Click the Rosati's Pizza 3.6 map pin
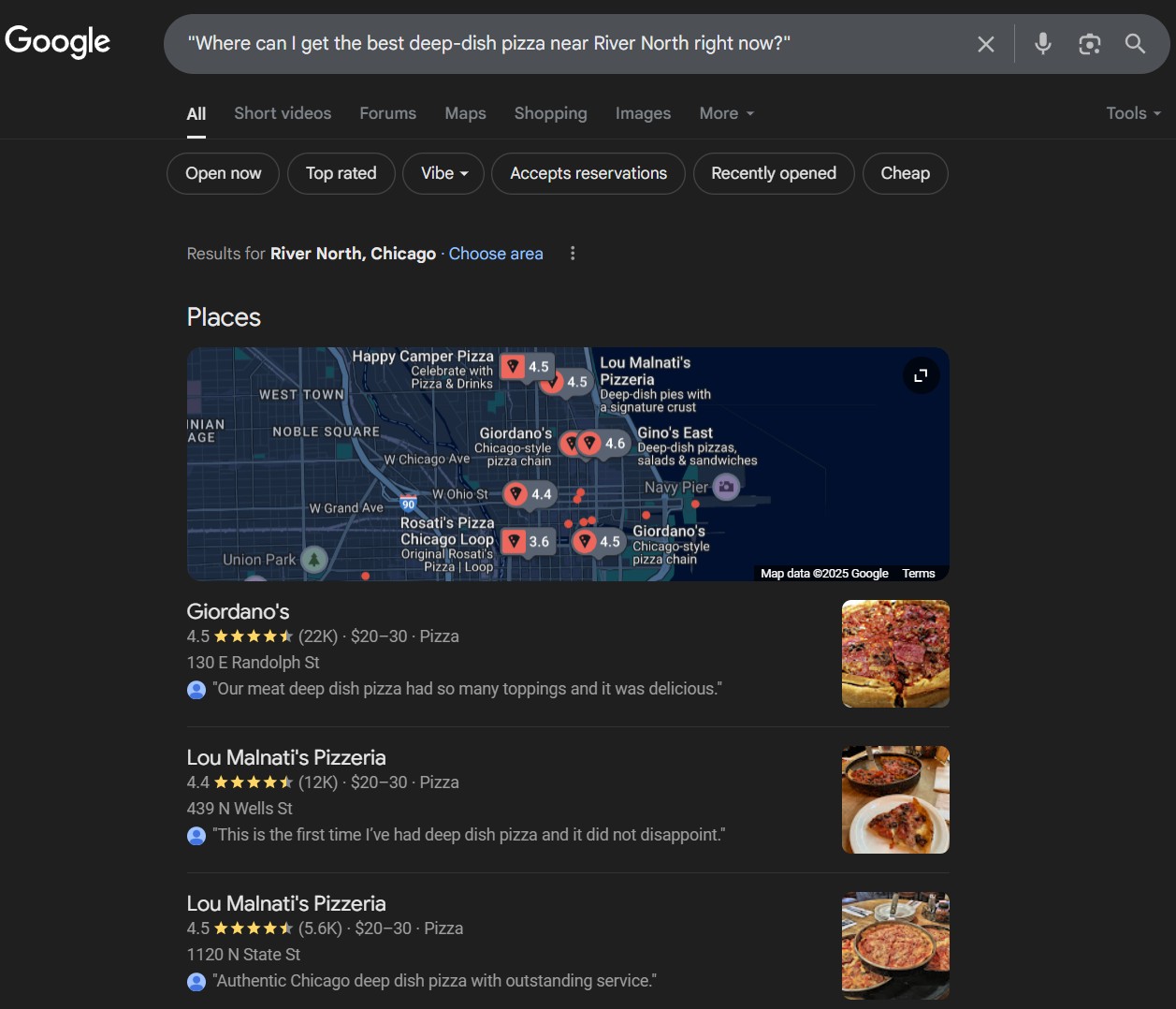 [x=528, y=541]
